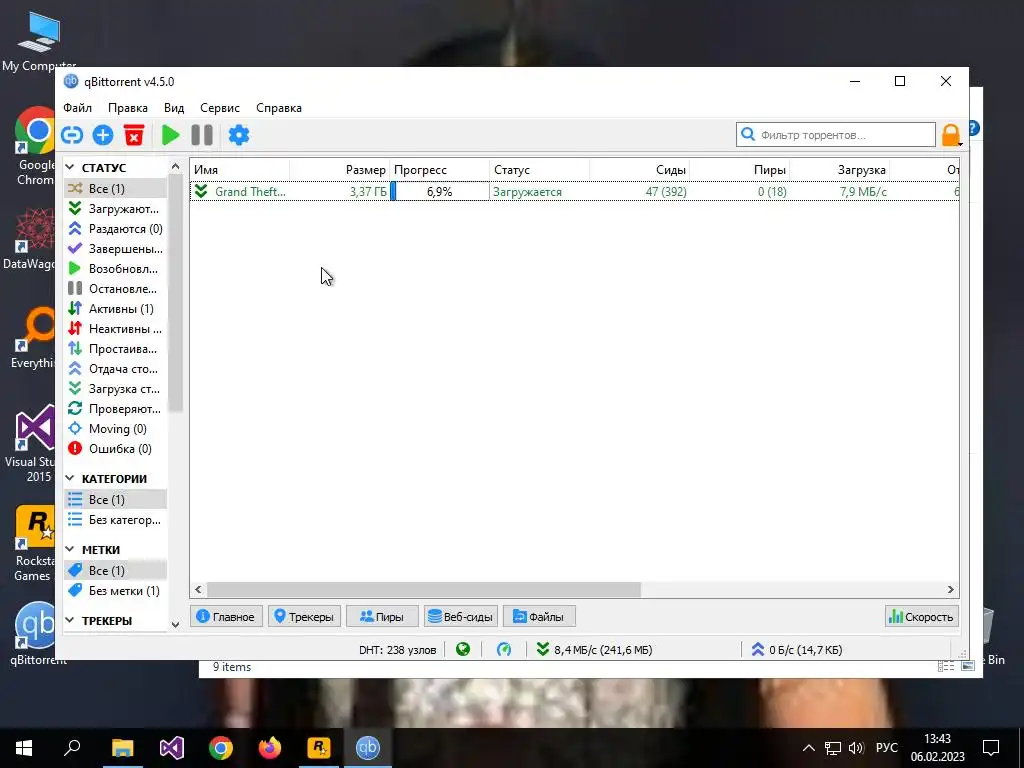Select the Раздаются (0) filter
Screen dimensions: 1024x768
[x=116, y=229]
